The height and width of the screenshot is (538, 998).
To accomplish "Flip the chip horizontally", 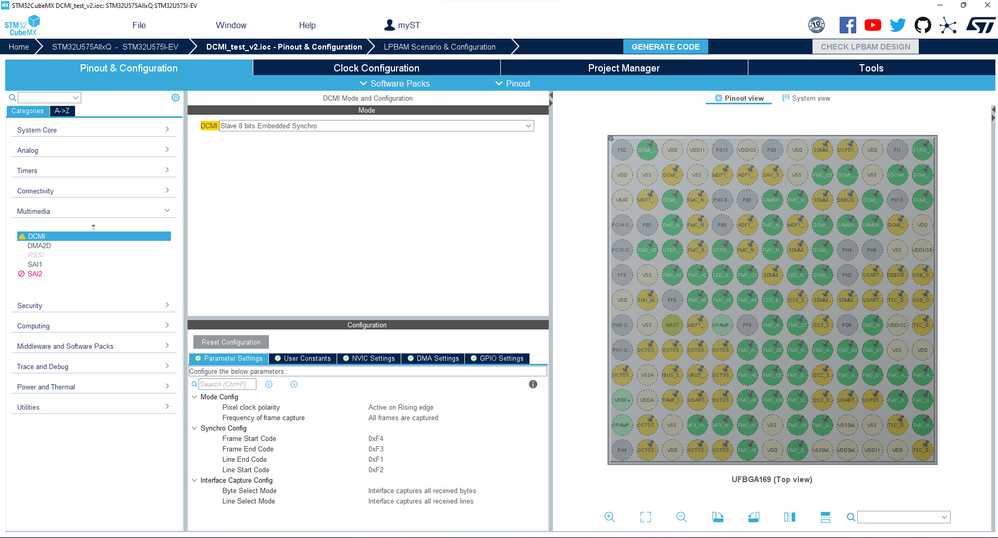I will tap(789, 517).
